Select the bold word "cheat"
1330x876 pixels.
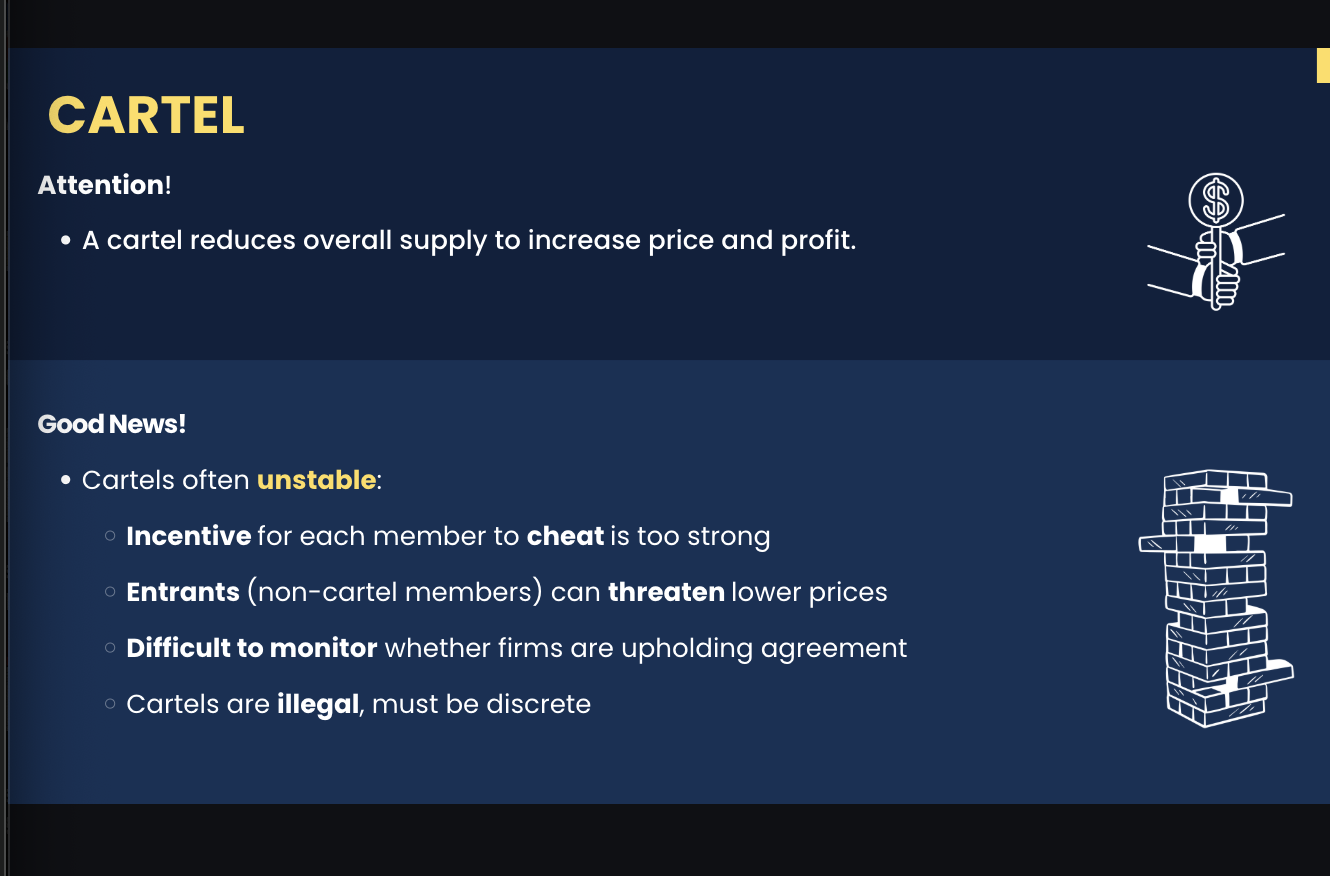tap(565, 536)
